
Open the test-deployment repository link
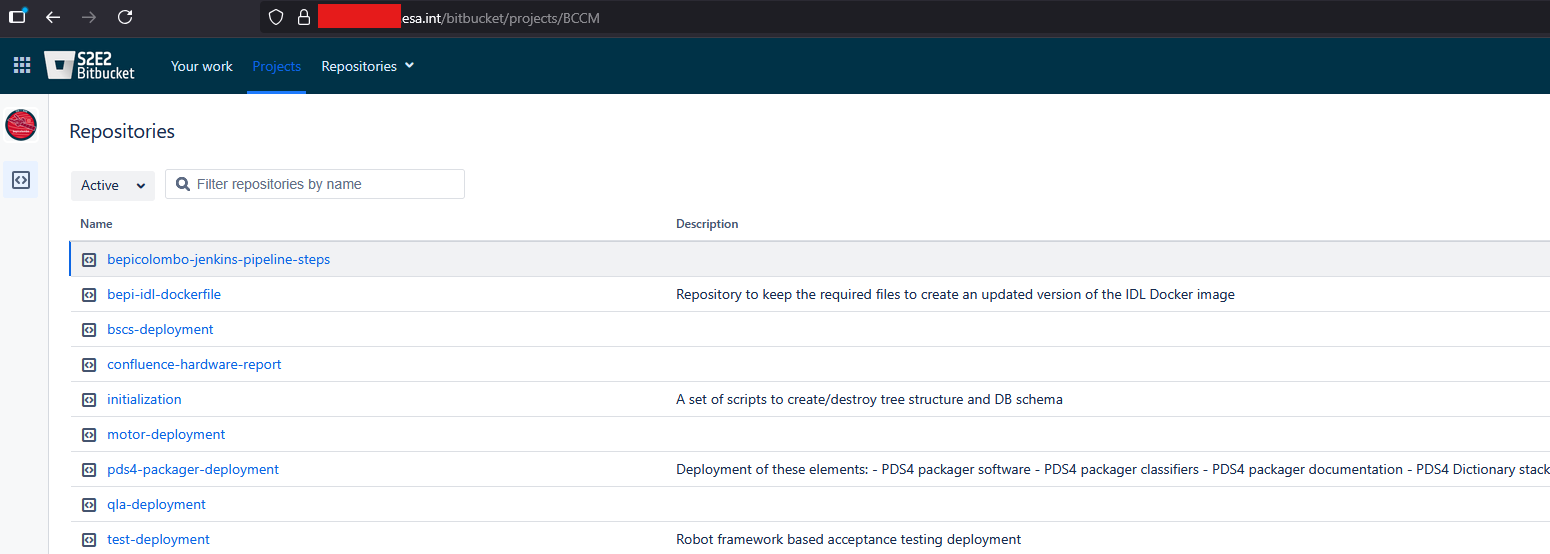(x=158, y=540)
